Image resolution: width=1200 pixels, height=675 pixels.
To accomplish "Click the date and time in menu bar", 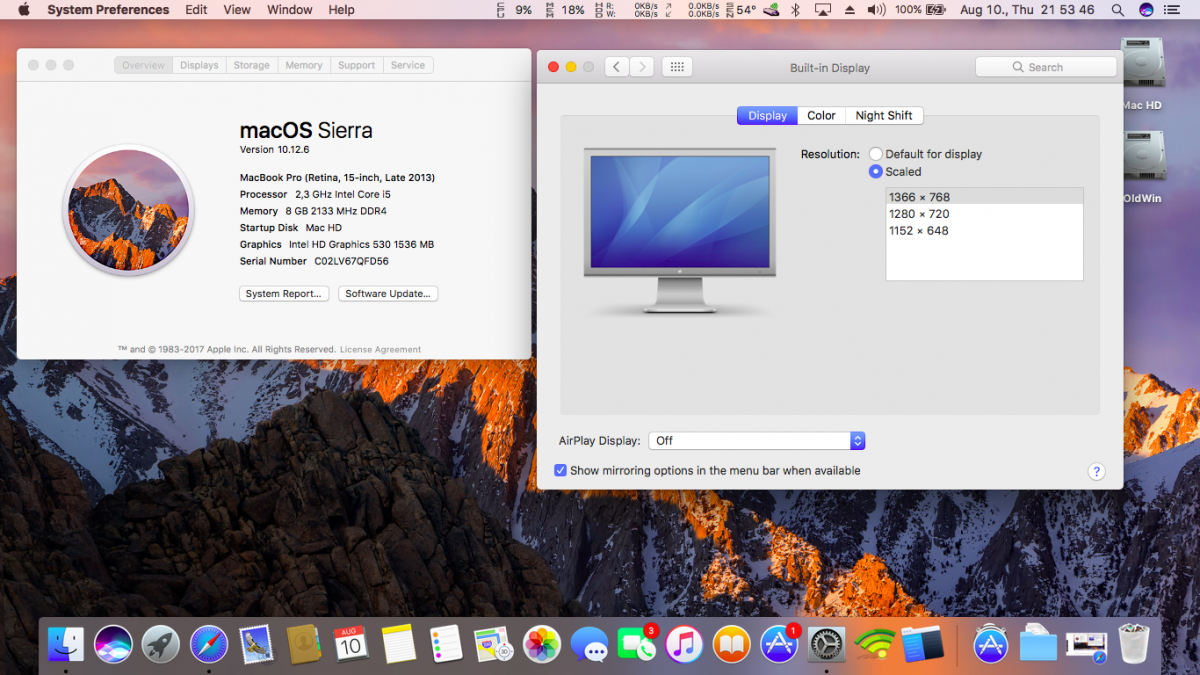I will click(x=1027, y=10).
